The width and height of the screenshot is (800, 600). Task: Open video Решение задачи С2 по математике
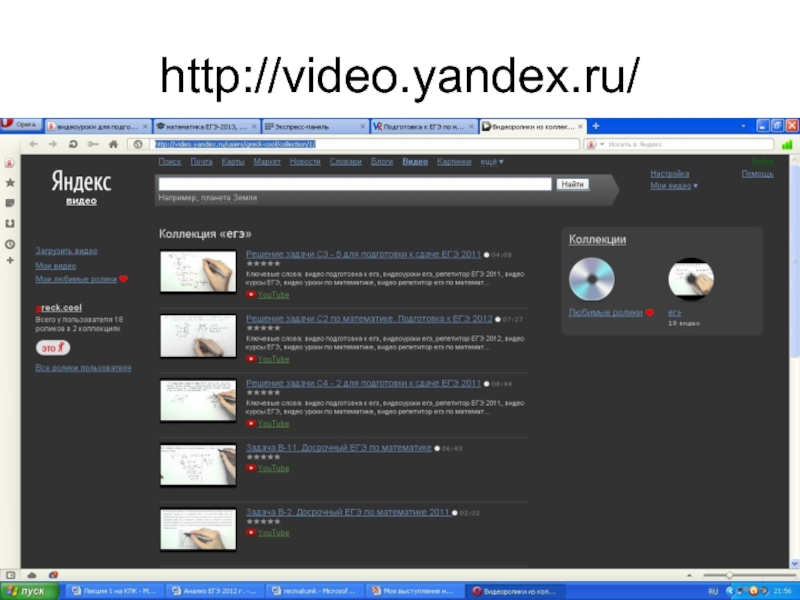(369, 319)
